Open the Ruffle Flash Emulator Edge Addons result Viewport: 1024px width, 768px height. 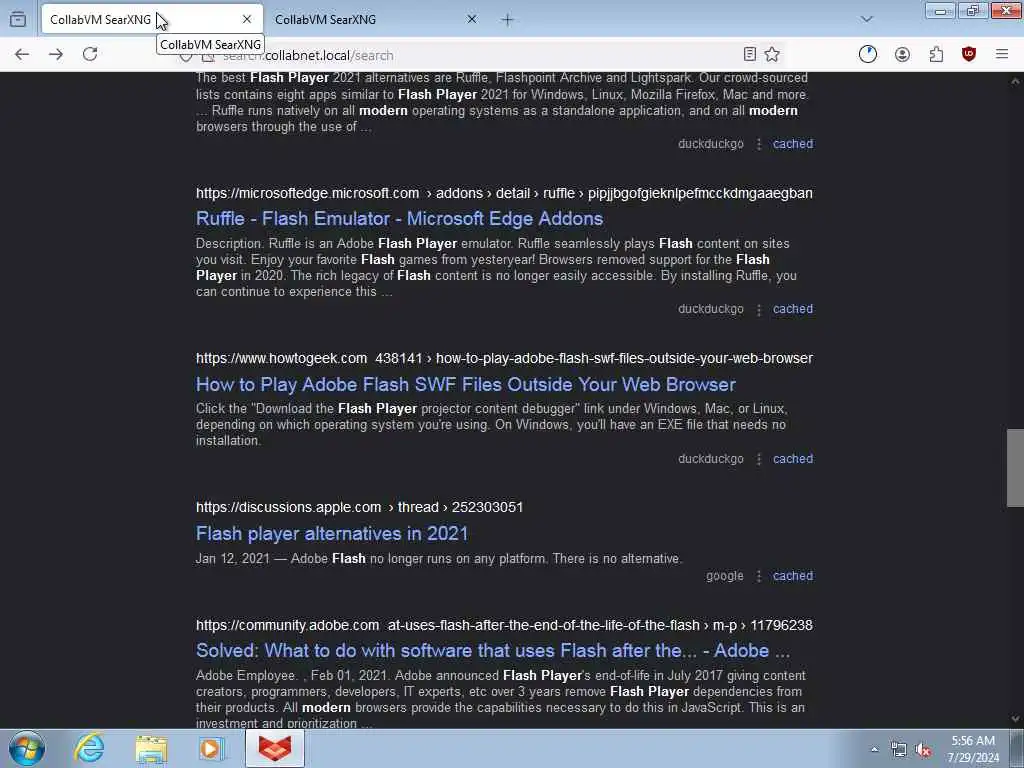pos(399,219)
